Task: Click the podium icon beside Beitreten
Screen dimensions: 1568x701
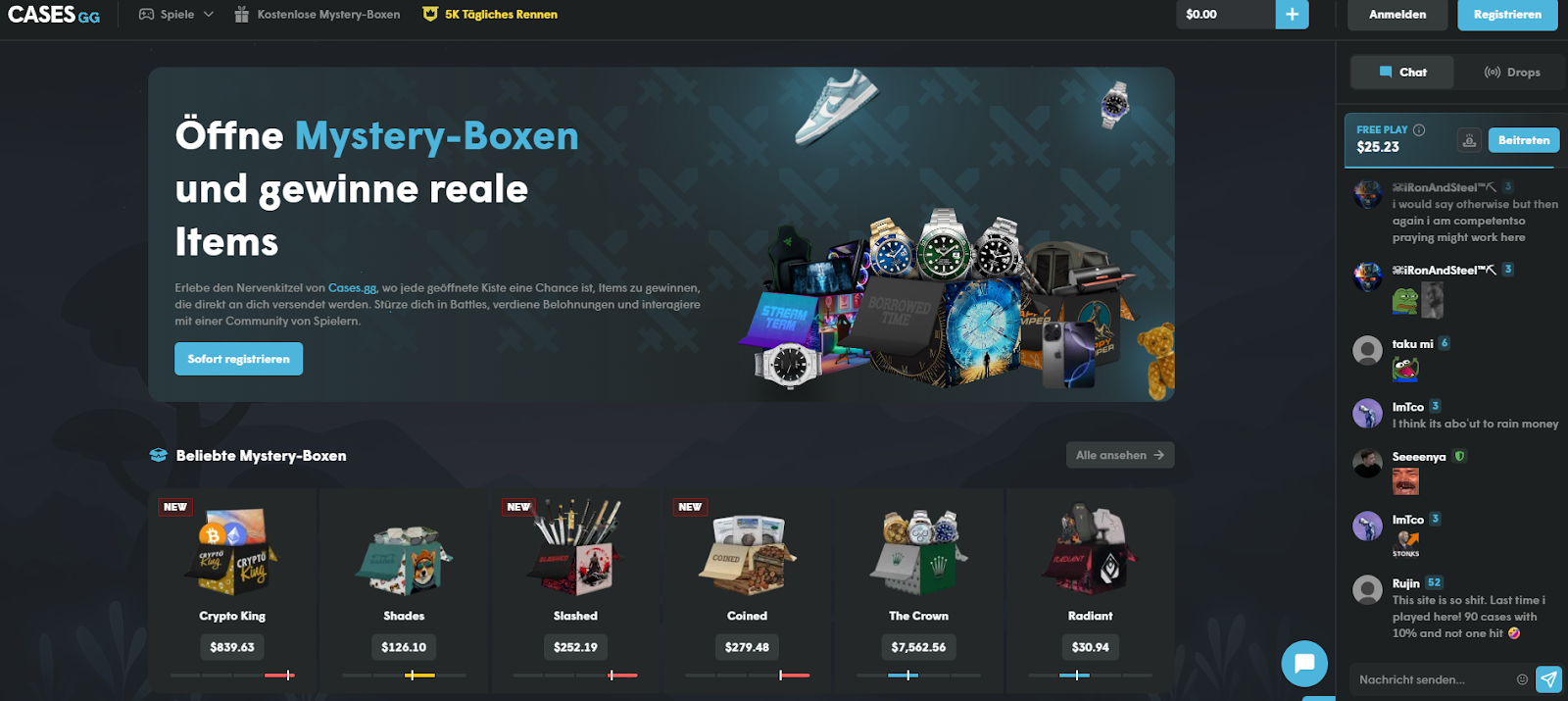Action: 1469,140
